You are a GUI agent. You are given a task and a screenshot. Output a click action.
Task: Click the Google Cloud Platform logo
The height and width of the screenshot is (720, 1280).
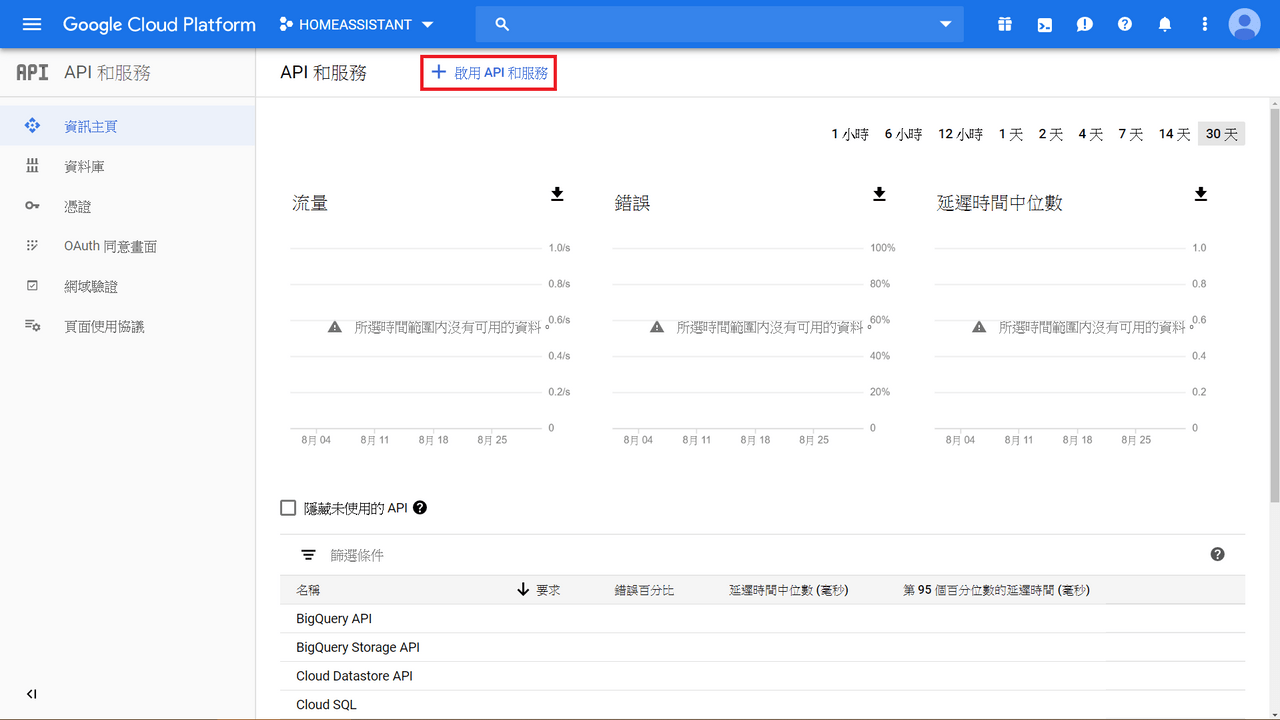(x=159, y=24)
